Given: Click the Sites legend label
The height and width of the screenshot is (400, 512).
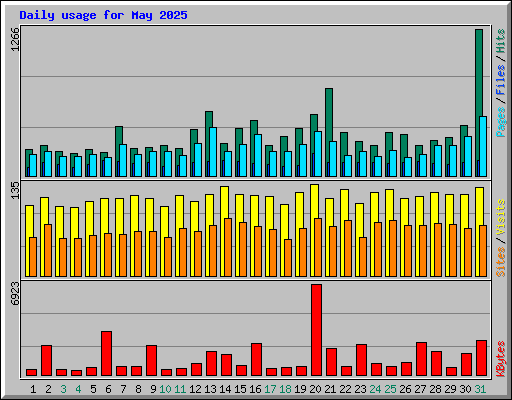Looking at the screenshot, I should (x=501, y=262).
